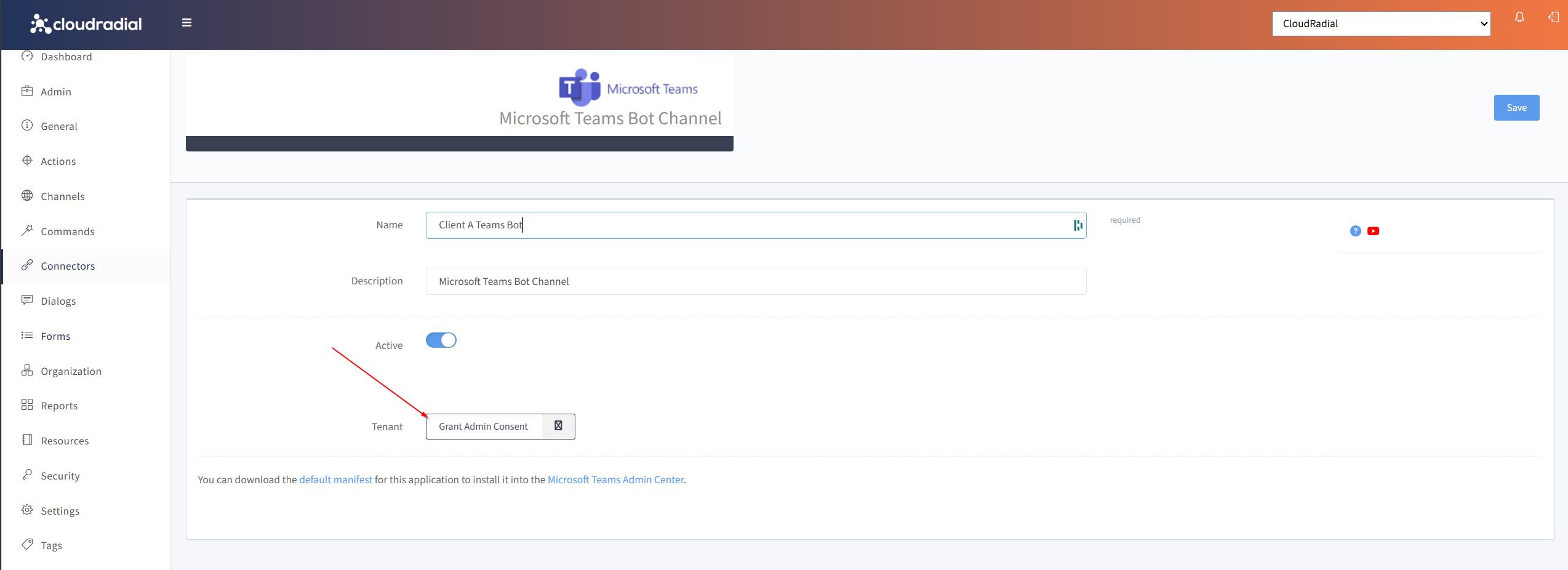Open the Organization section

(x=71, y=371)
